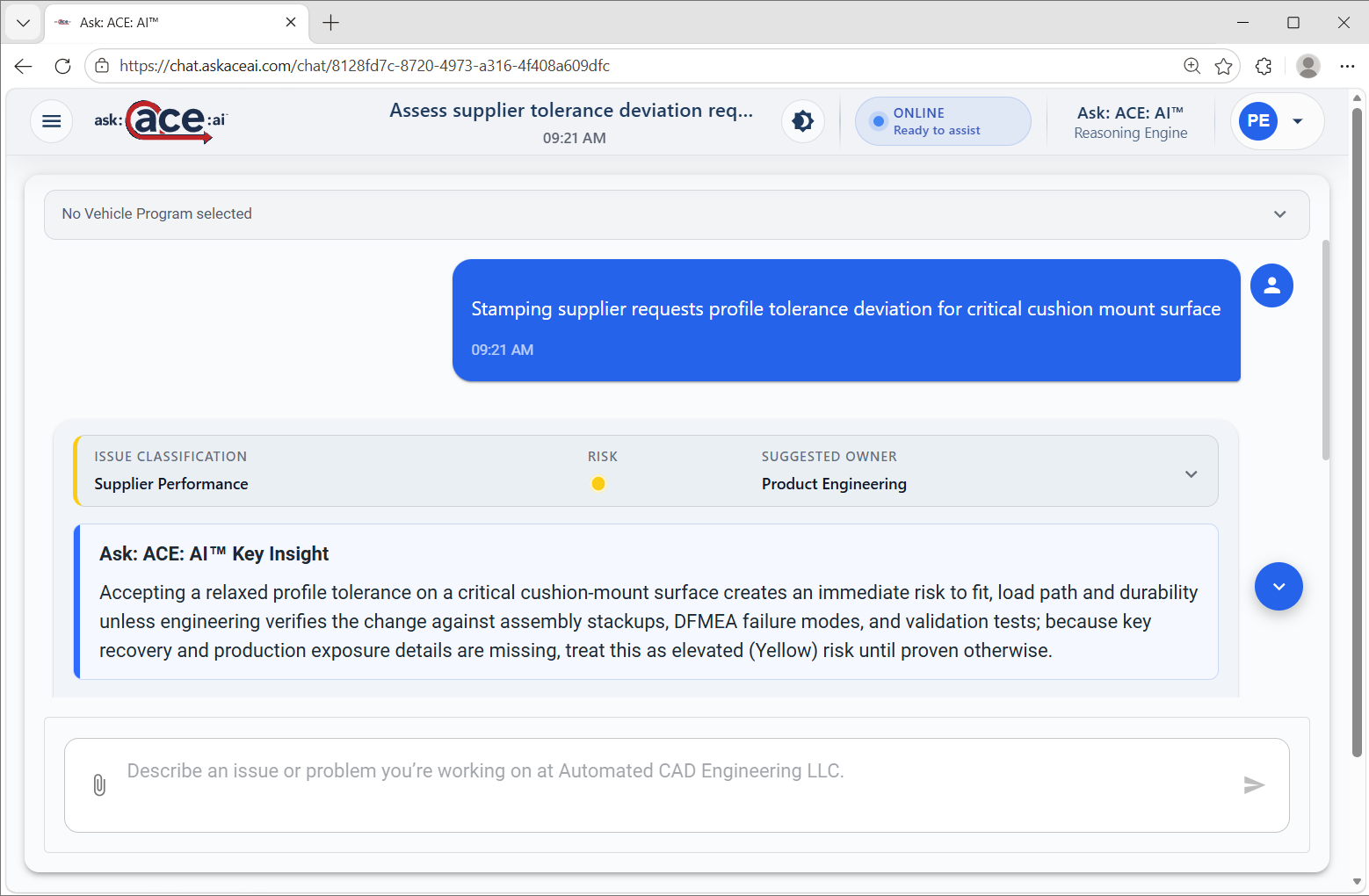Expand the user profile dropdown arrow
This screenshot has height=896, width=1369.
click(1298, 121)
